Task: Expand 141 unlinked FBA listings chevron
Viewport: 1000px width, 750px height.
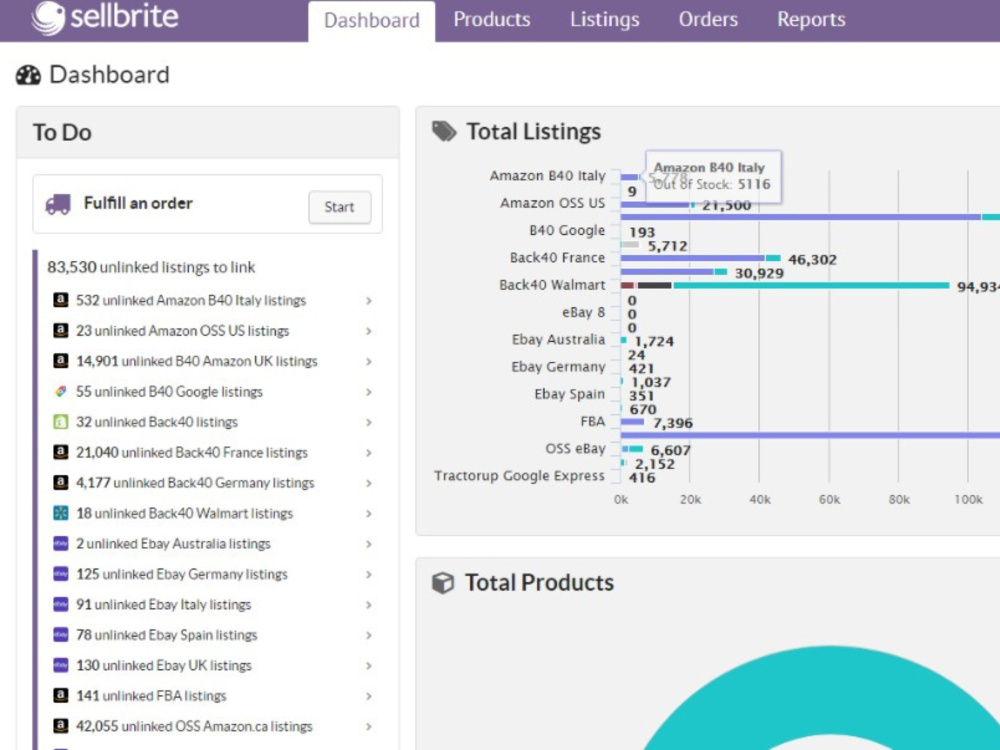Action: 369,696
